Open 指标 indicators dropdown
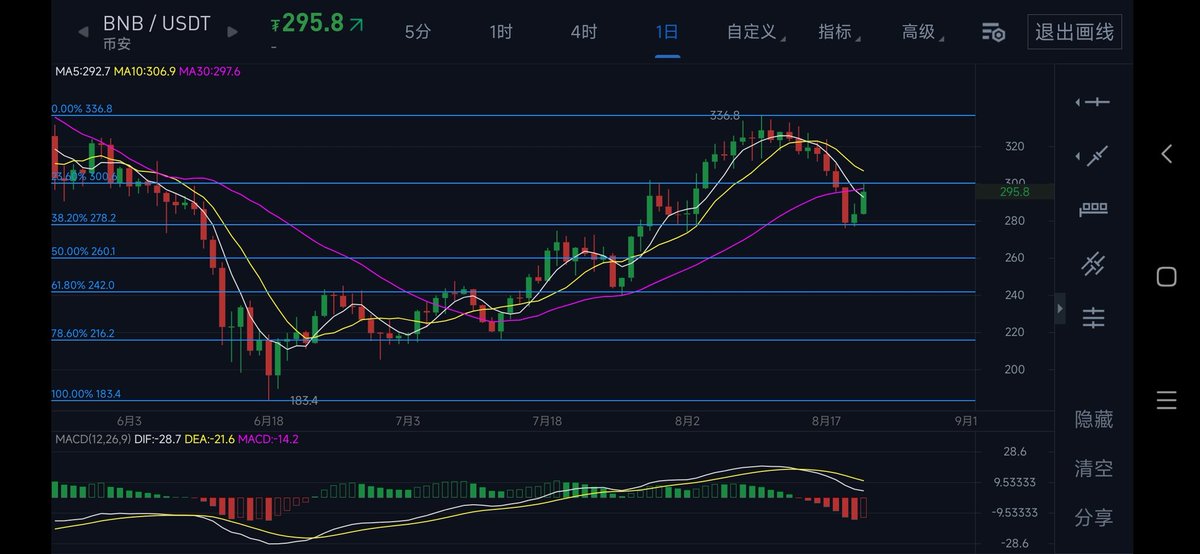 coord(840,32)
